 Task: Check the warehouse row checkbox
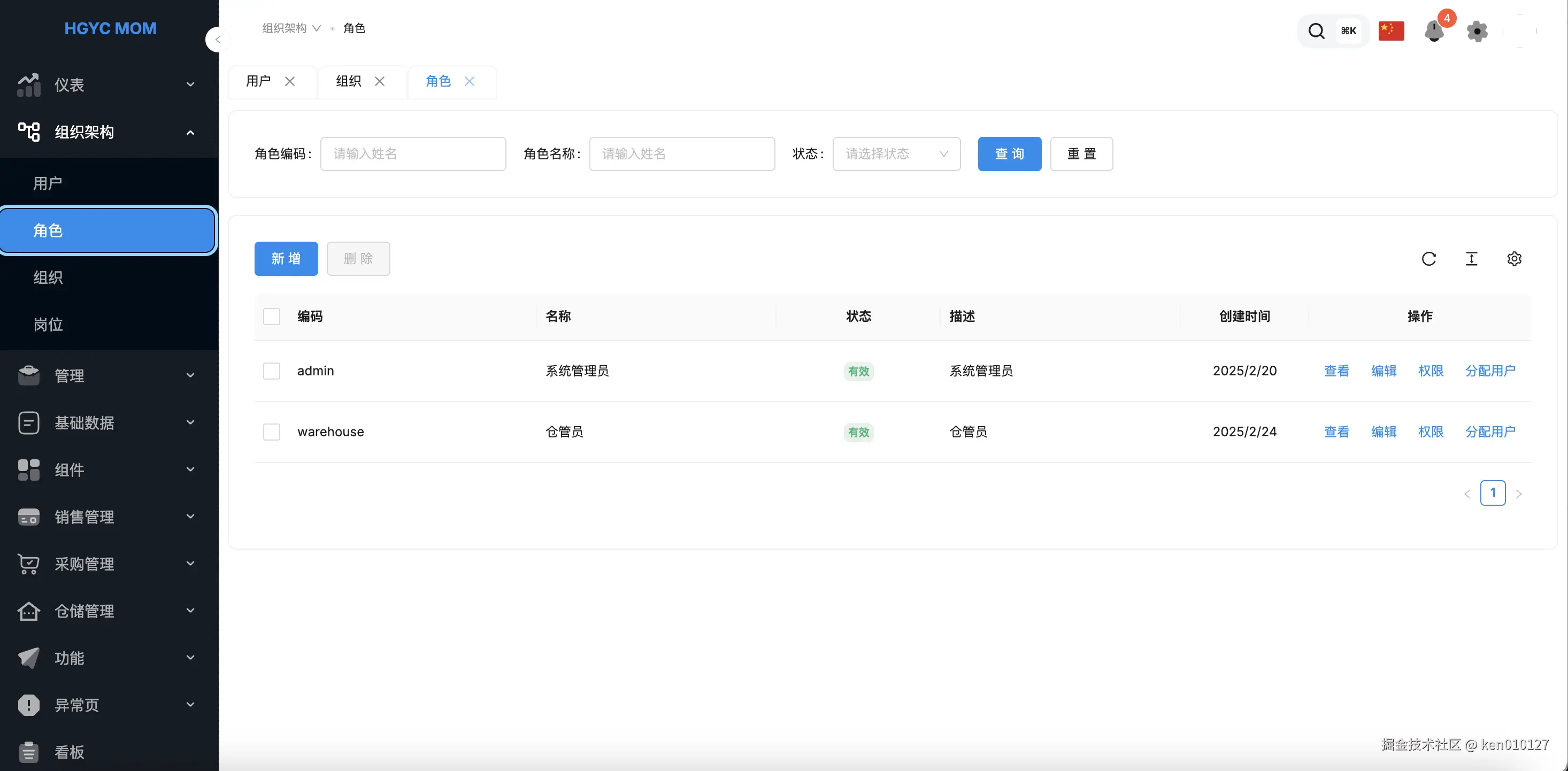pyautogui.click(x=272, y=431)
